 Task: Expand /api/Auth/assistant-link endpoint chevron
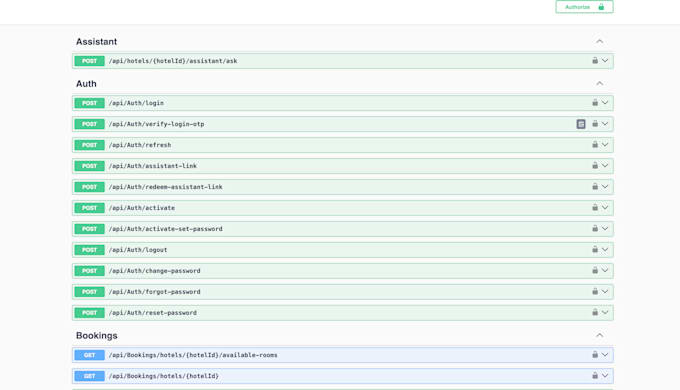pos(605,165)
